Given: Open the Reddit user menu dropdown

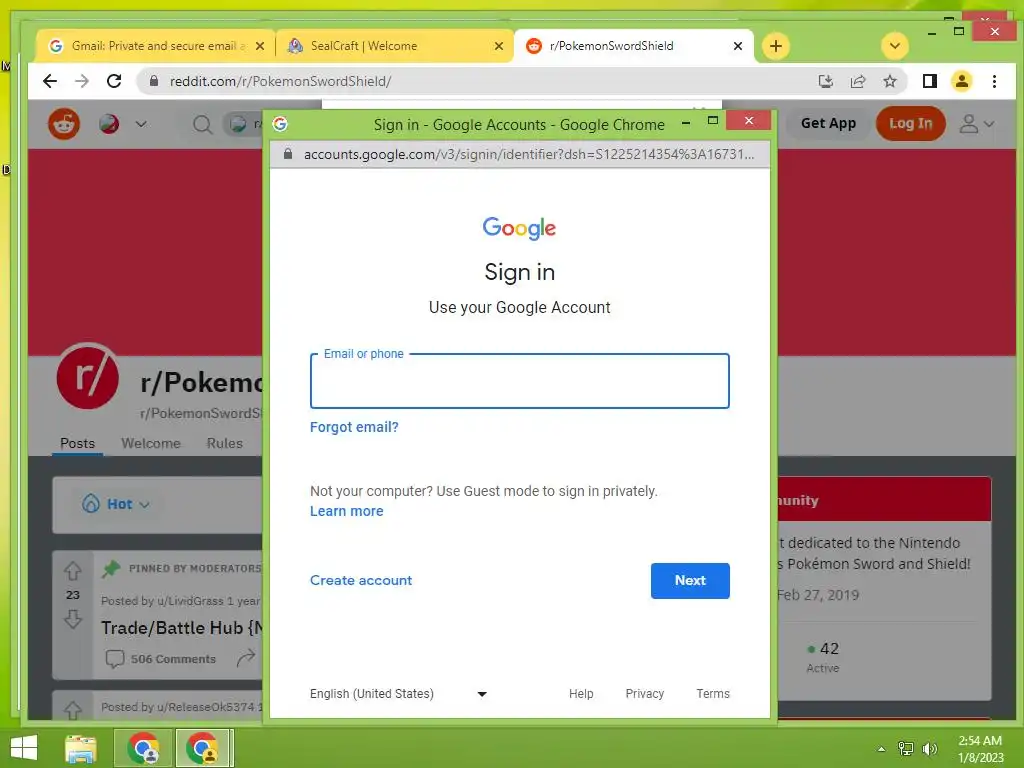Looking at the screenshot, I should click(x=976, y=123).
